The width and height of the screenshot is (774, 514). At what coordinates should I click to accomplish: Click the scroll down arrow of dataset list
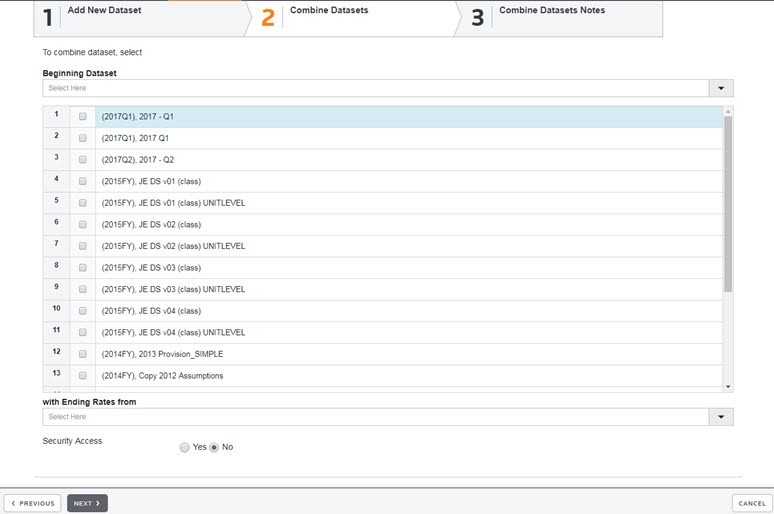point(728,386)
